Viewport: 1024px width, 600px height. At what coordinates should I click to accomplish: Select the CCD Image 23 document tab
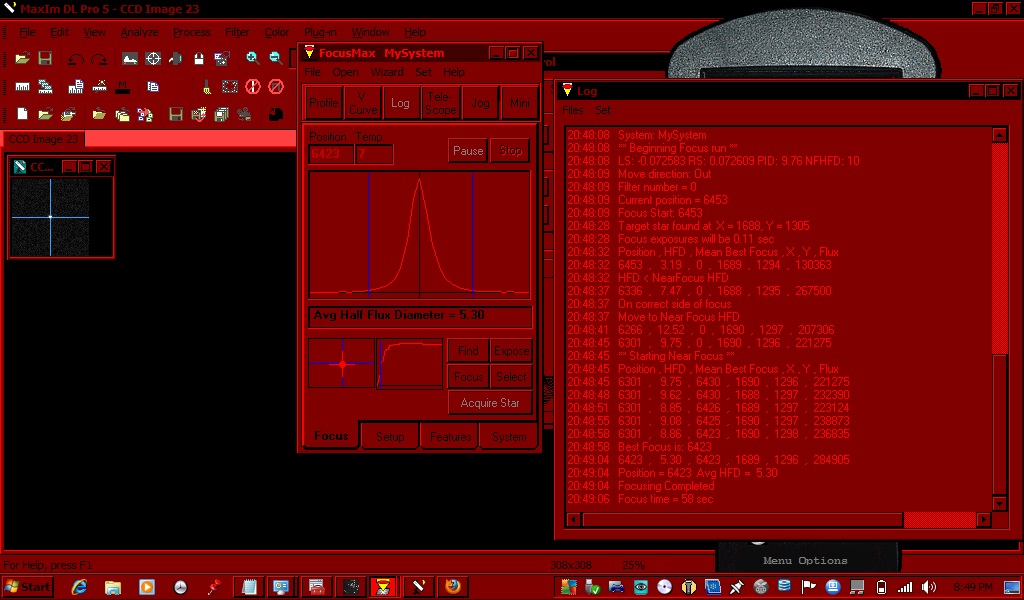tap(43, 139)
